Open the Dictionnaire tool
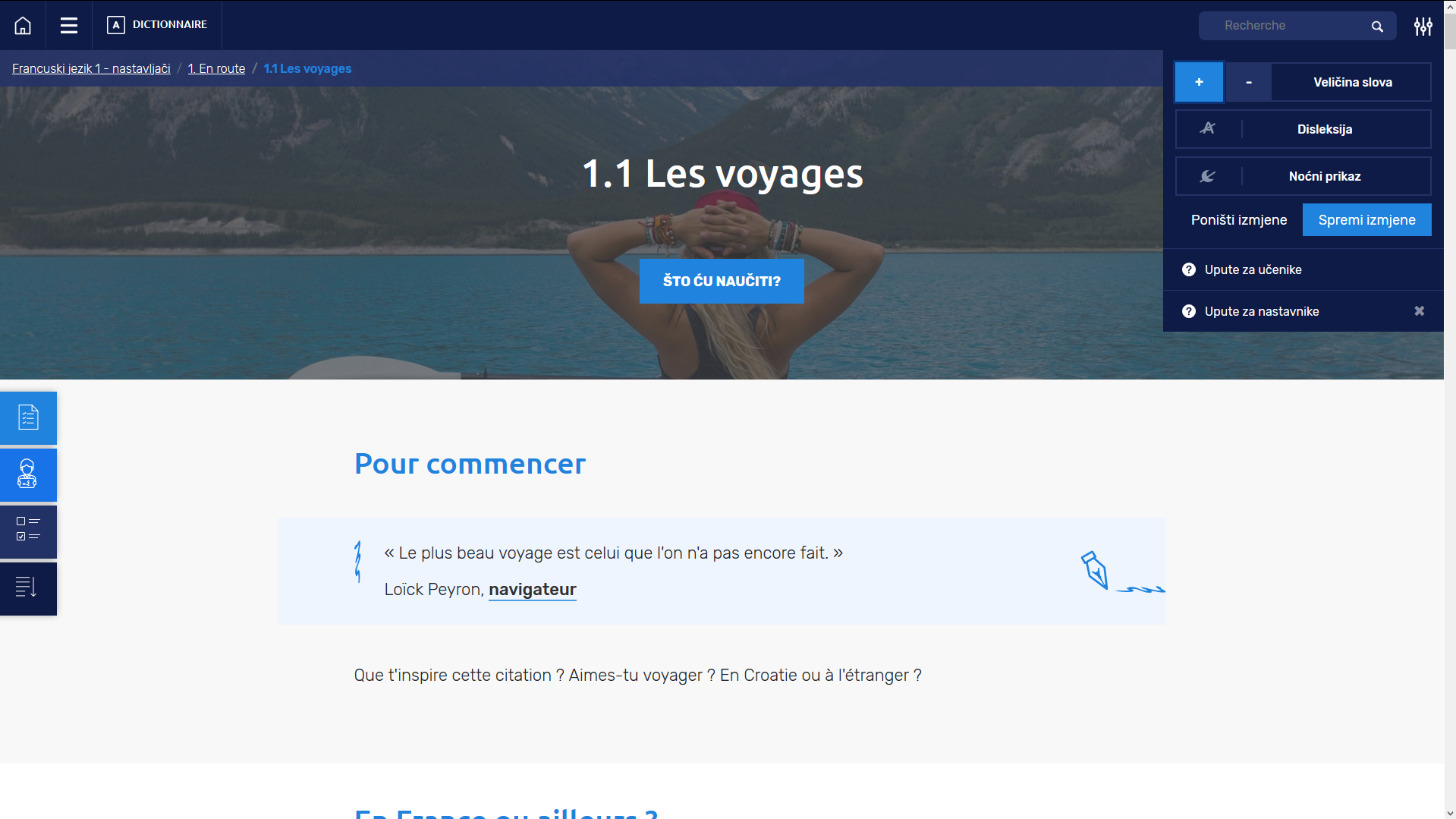 157,25
